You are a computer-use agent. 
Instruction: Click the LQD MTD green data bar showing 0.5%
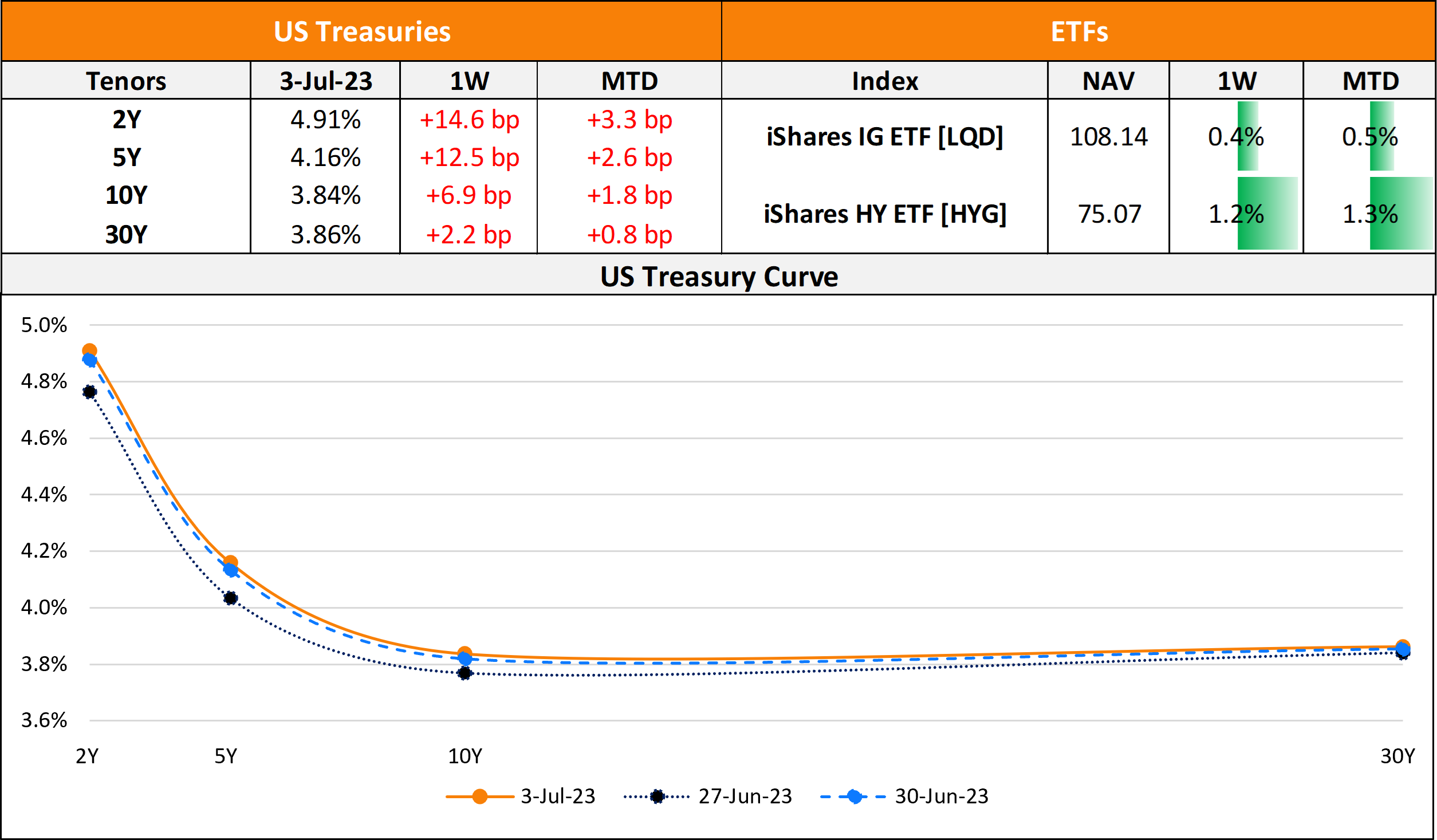(1381, 136)
